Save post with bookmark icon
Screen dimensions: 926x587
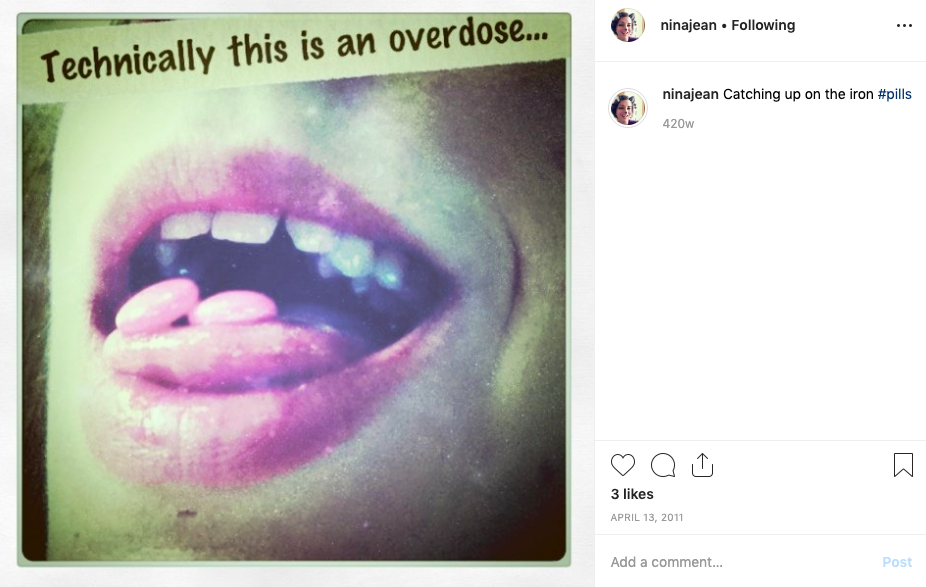pyautogui.click(x=903, y=465)
